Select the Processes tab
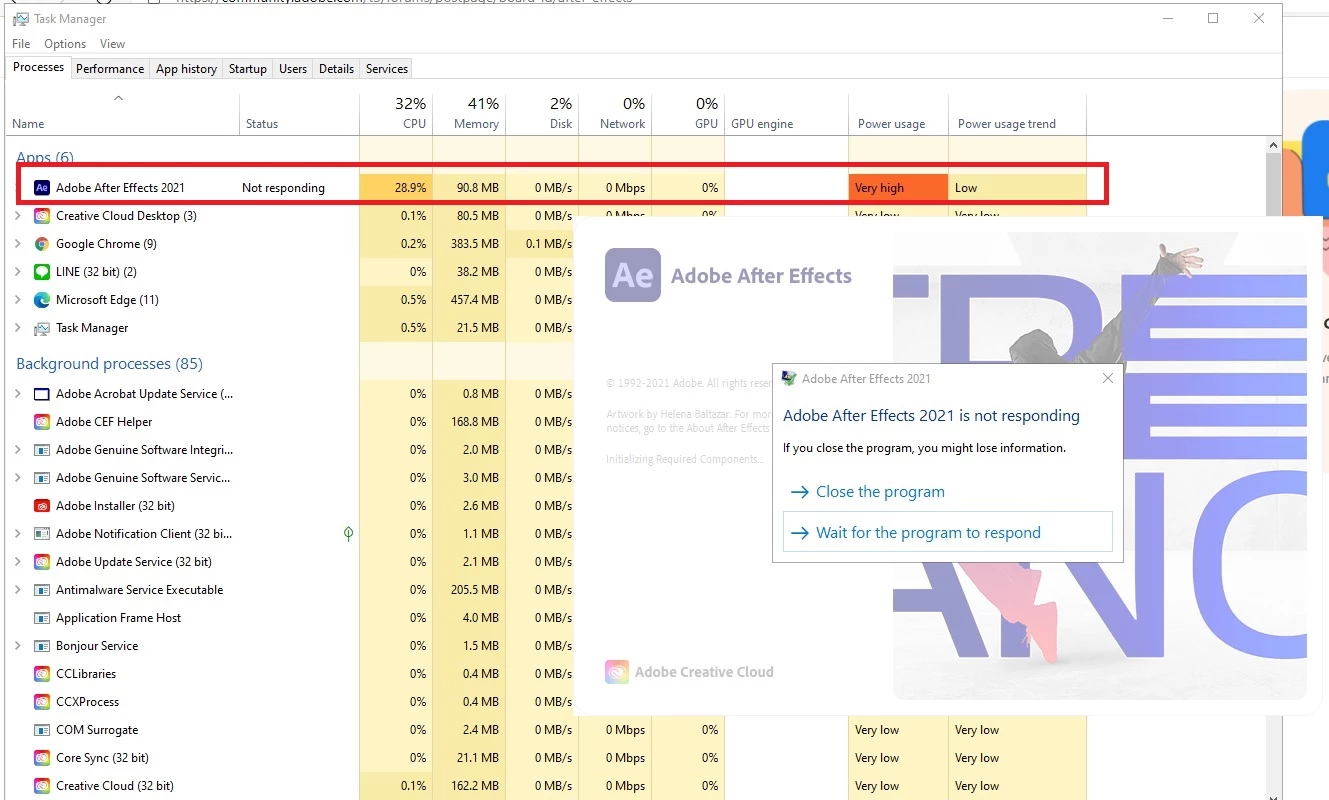This screenshot has height=800, width=1329. [39, 67]
